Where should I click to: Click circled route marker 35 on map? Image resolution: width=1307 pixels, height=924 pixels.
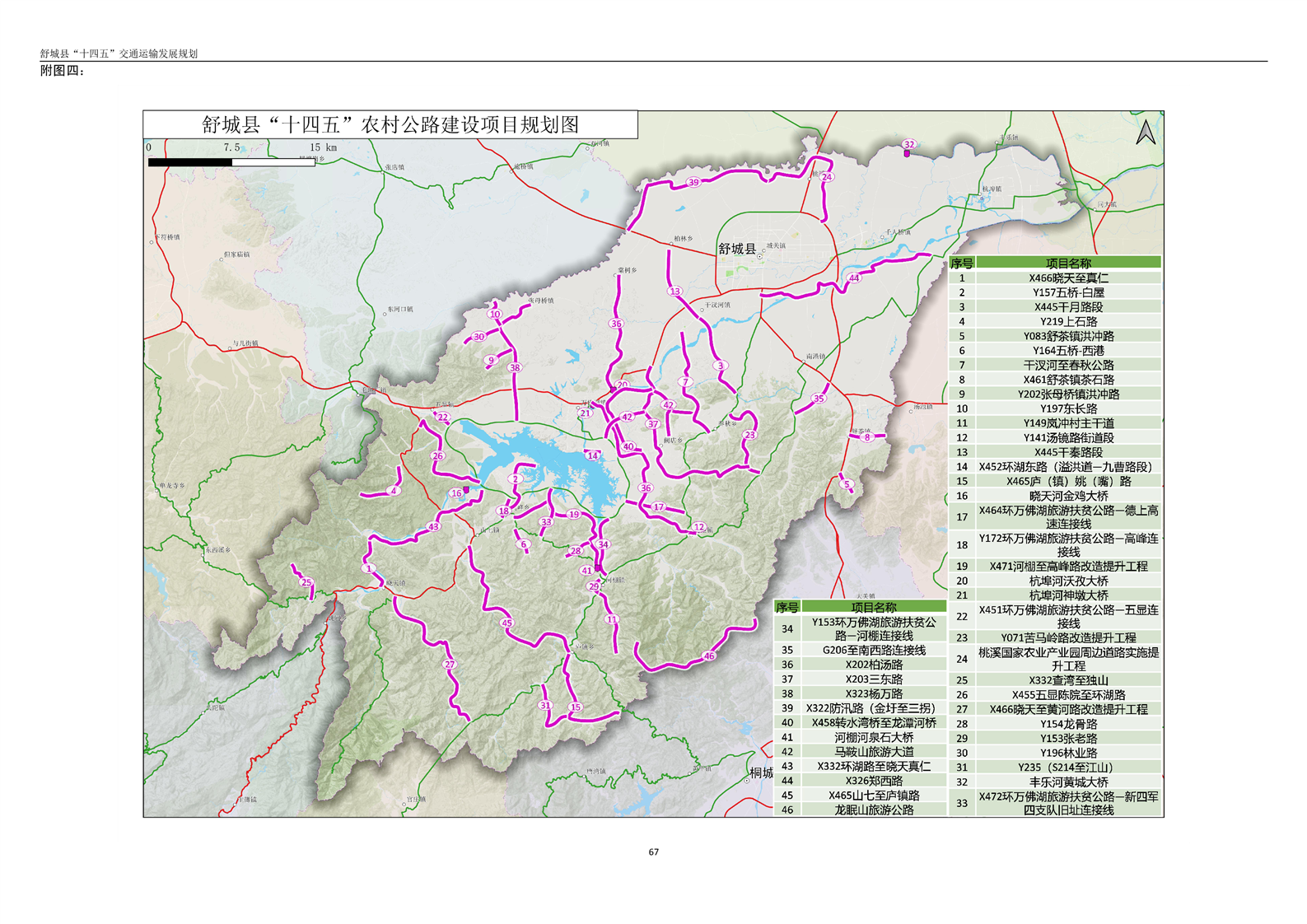coord(818,399)
